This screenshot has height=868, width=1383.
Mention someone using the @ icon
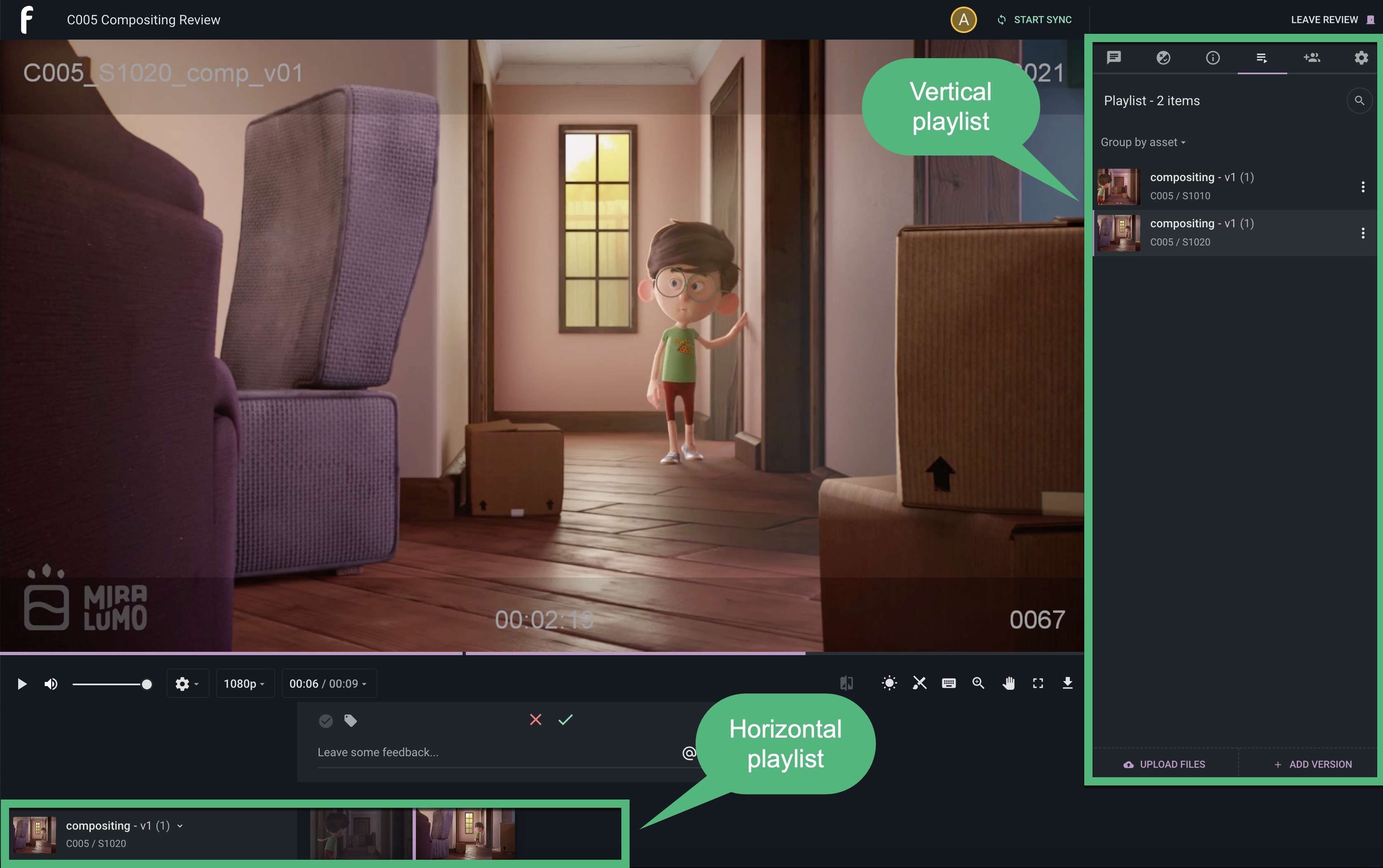pyautogui.click(x=689, y=752)
